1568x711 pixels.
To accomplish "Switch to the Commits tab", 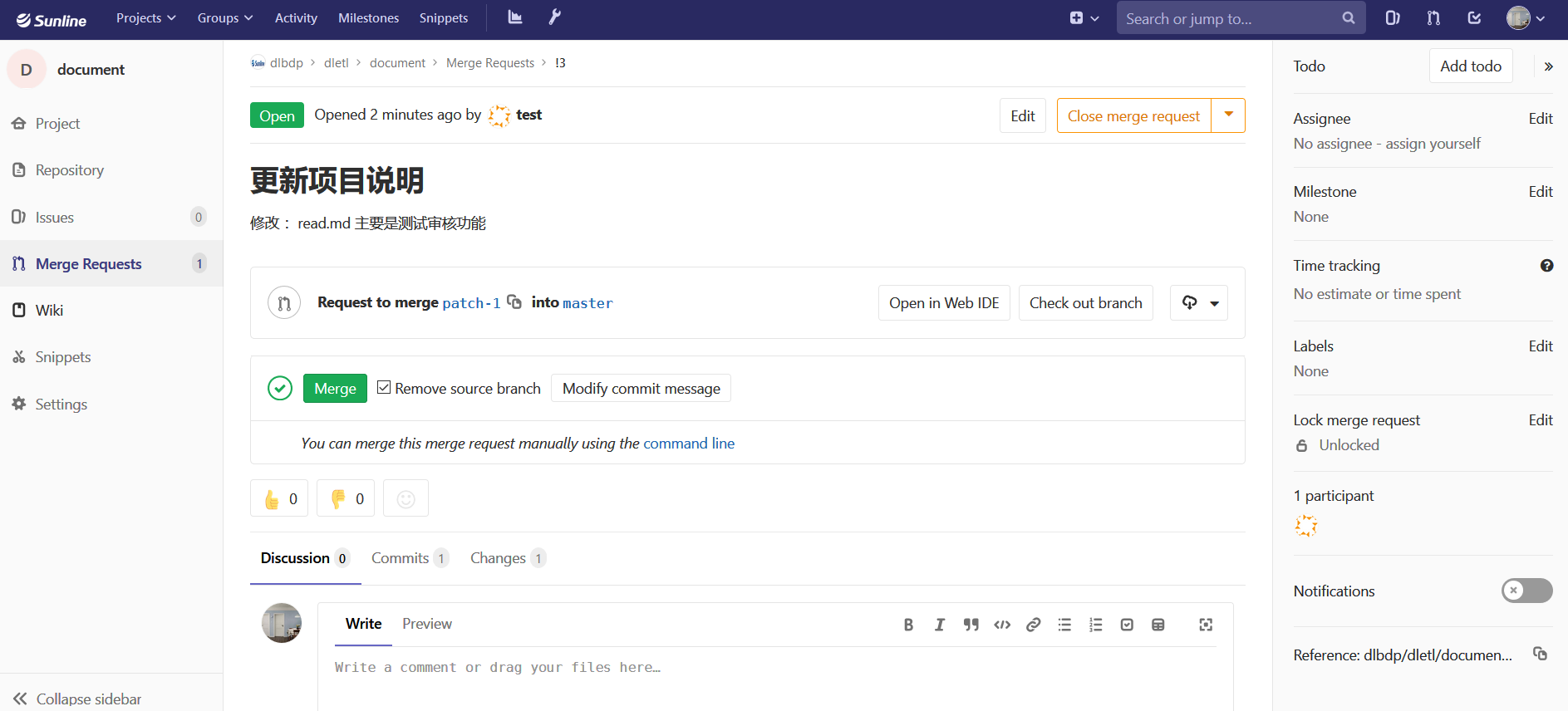I will point(410,558).
